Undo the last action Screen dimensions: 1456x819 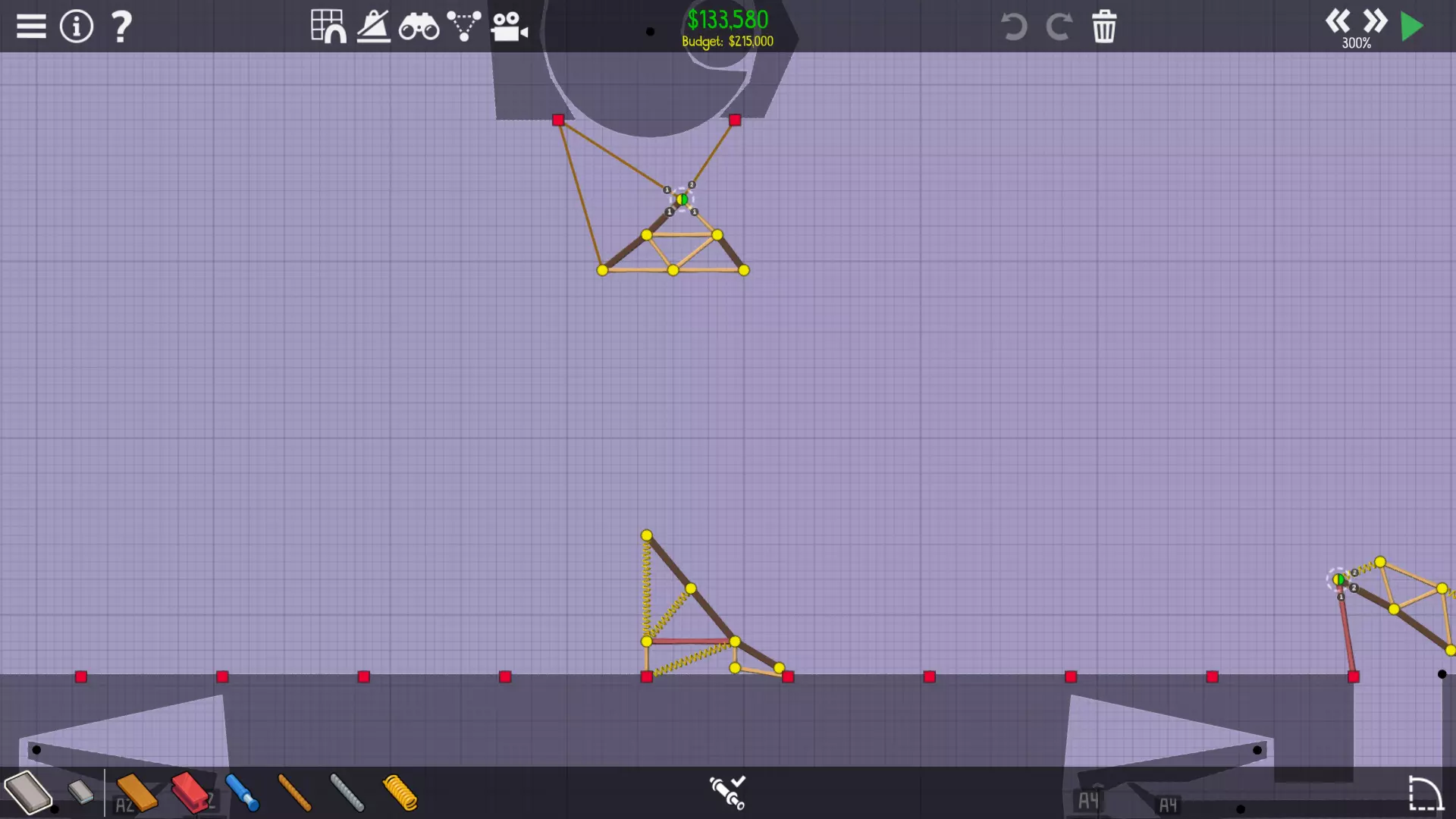pyautogui.click(x=1013, y=27)
